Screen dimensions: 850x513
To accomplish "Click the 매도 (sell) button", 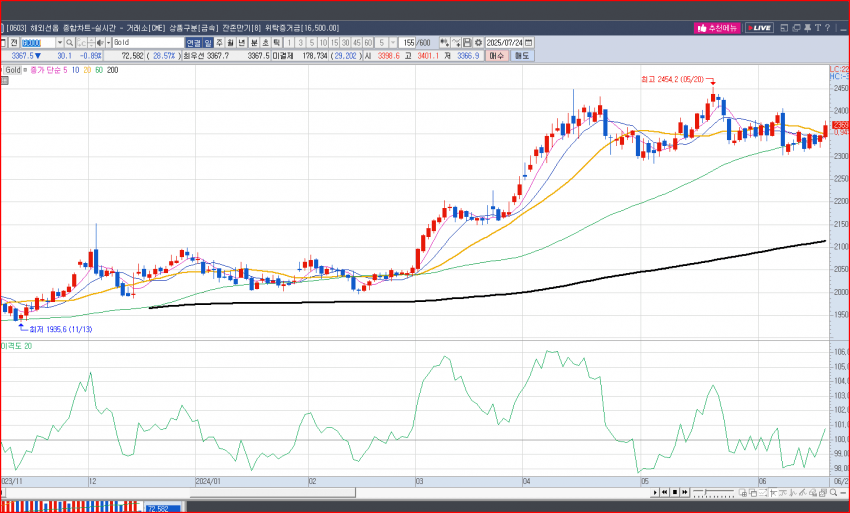I will [522, 56].
